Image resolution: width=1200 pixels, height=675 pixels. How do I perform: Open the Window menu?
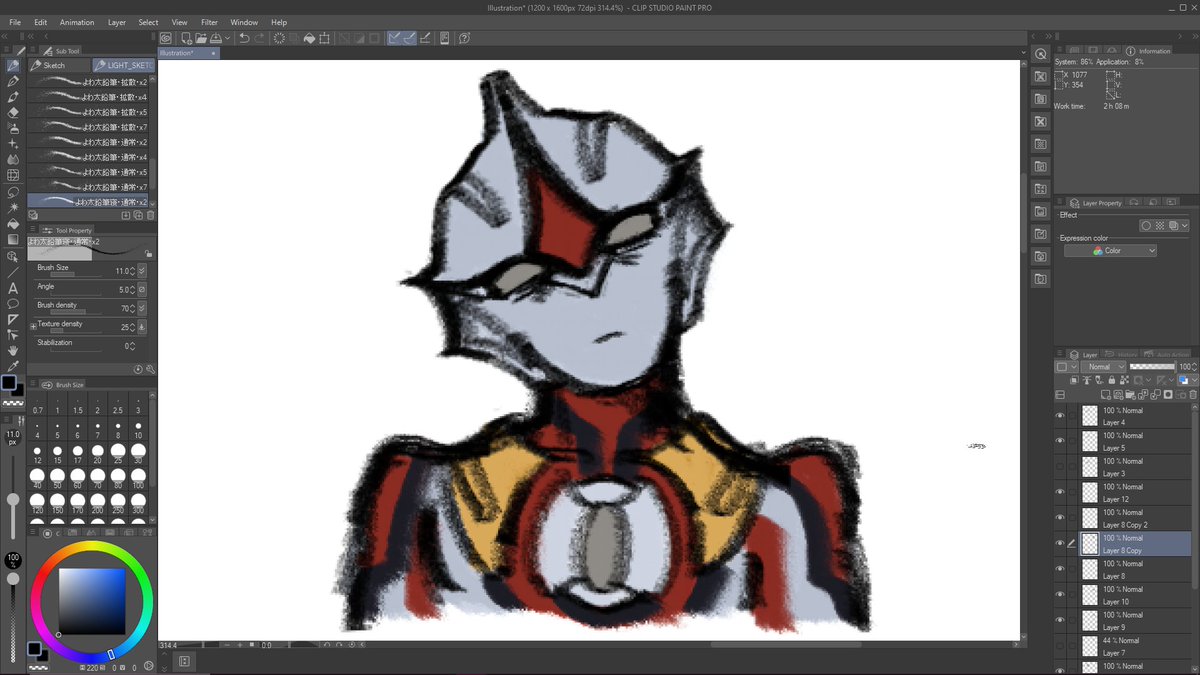tap(244, 22)
